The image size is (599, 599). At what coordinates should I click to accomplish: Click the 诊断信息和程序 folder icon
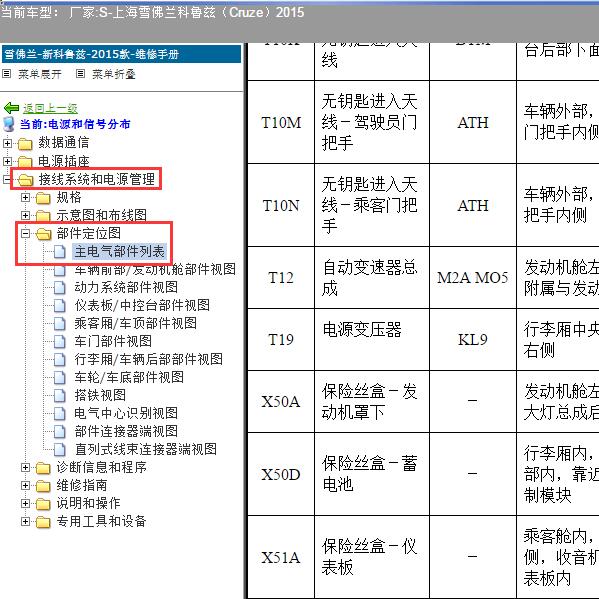43,468
